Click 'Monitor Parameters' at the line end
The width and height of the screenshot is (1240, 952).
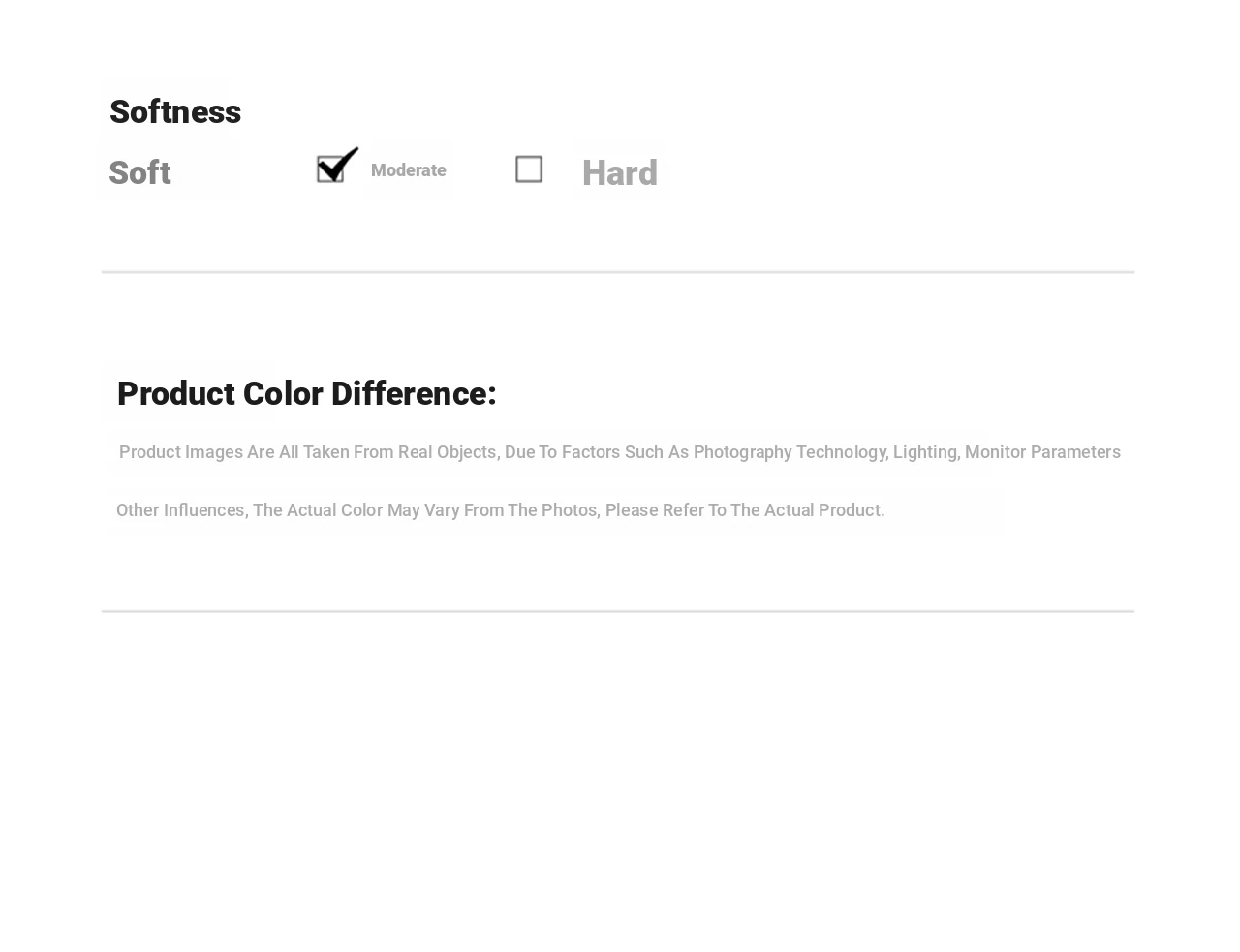(1042, 452)
